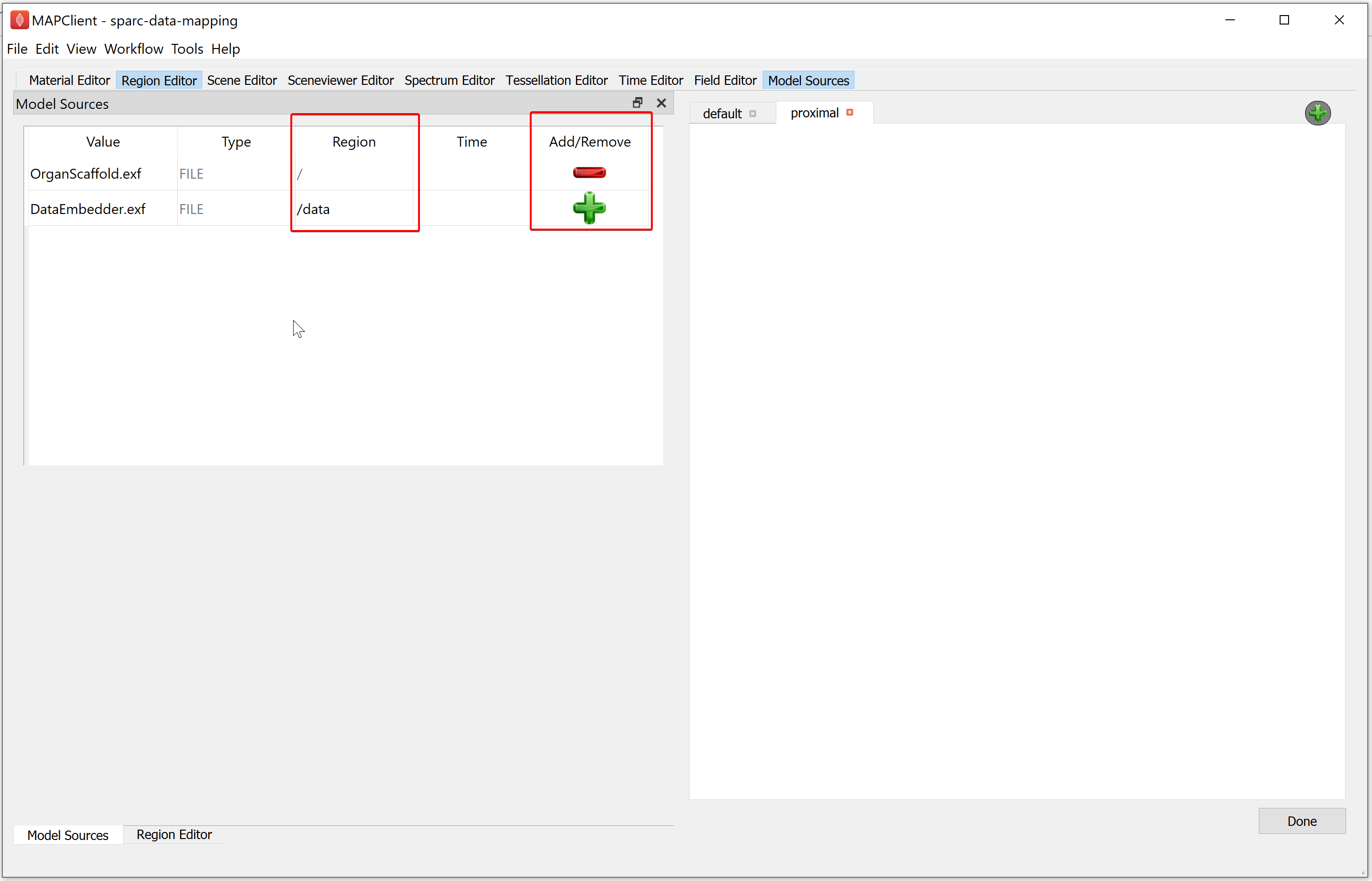Close the Model Sources dock panel

(x=661, y=103)
